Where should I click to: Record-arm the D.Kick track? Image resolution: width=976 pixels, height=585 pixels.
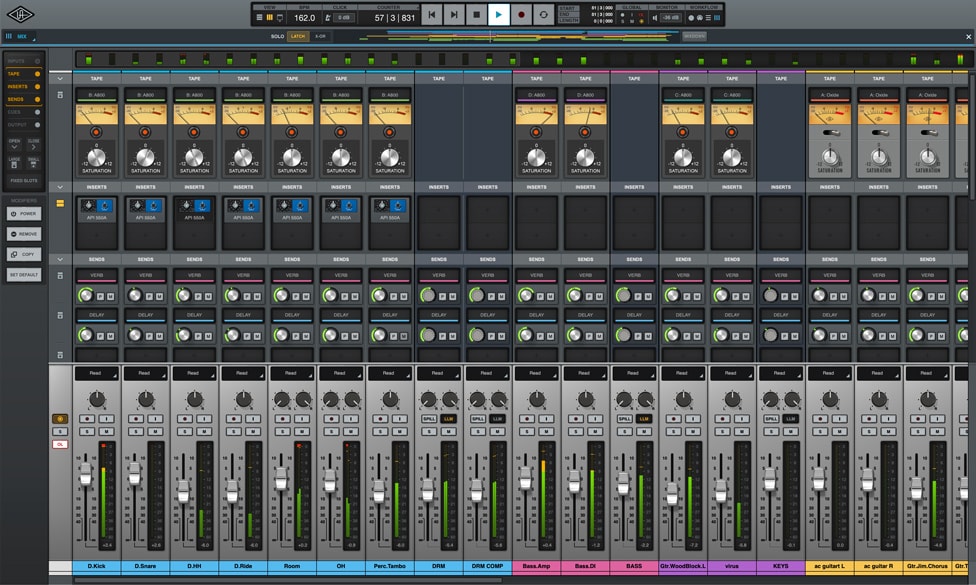pyautogui.click(x=87, y=419)
